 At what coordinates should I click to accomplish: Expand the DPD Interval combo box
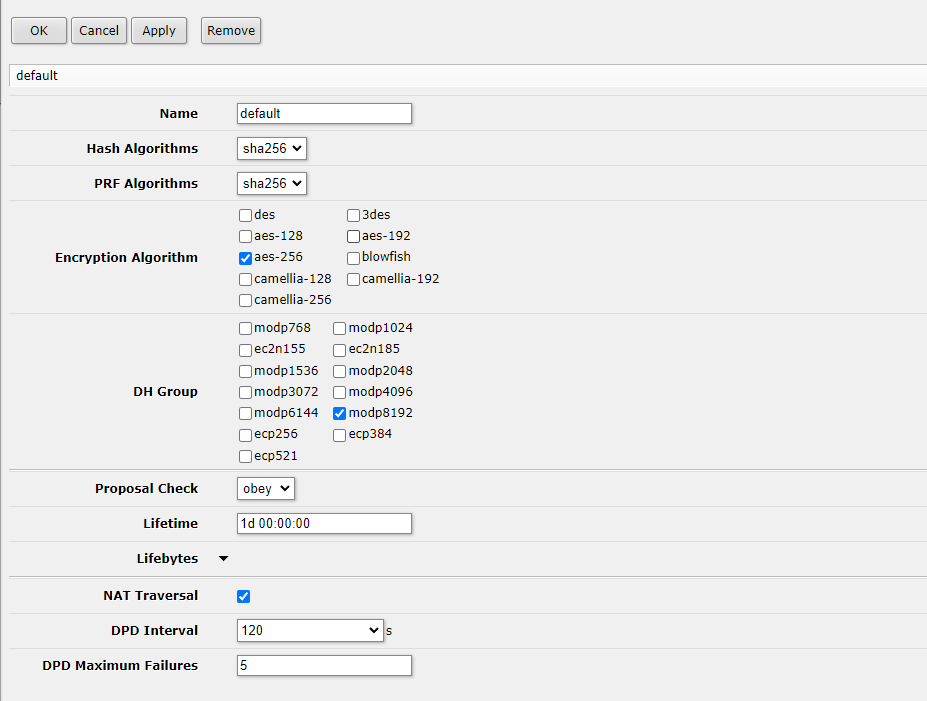(374, 631)
